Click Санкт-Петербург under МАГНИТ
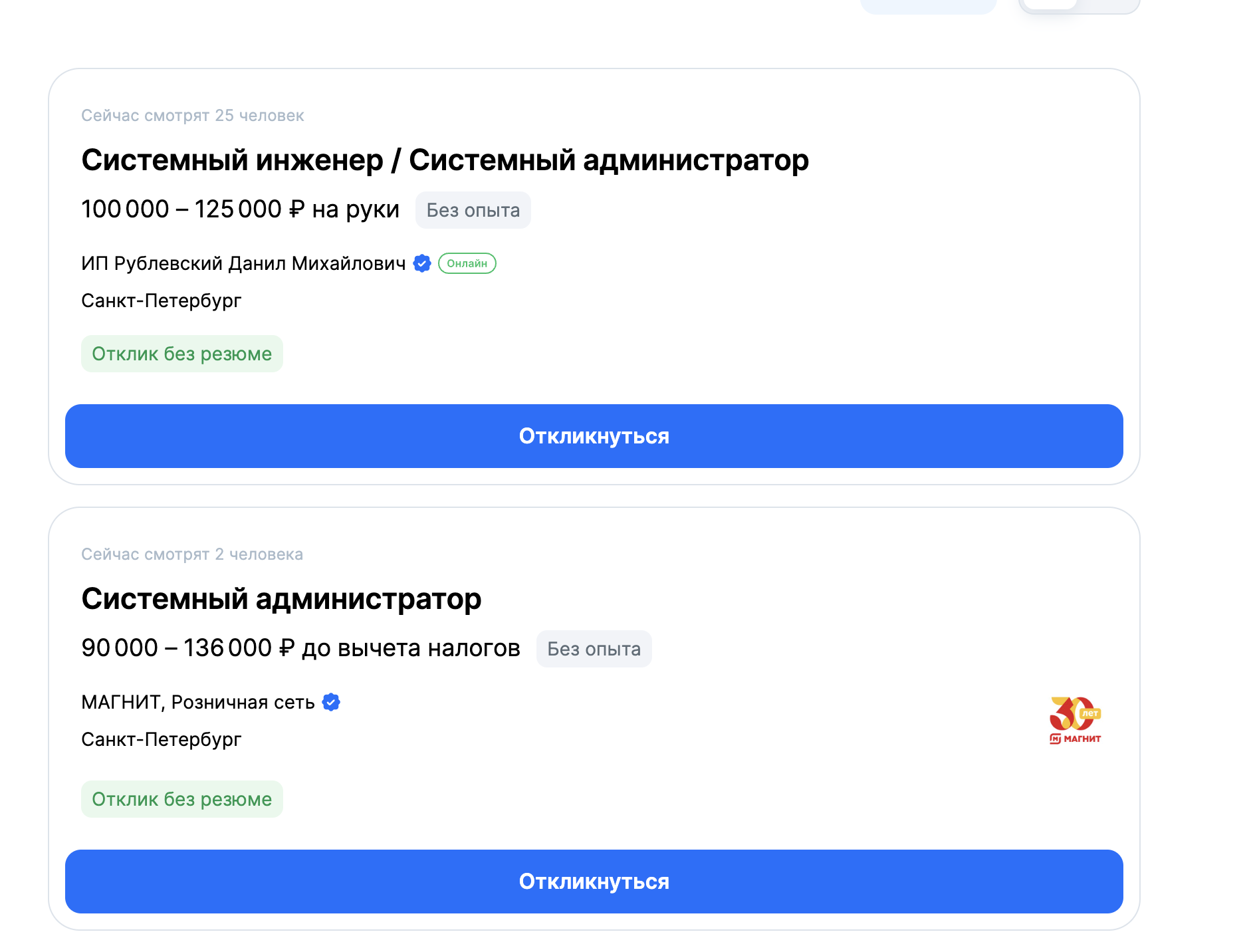This screenshot has height=952, width=1251. point(162,740)
